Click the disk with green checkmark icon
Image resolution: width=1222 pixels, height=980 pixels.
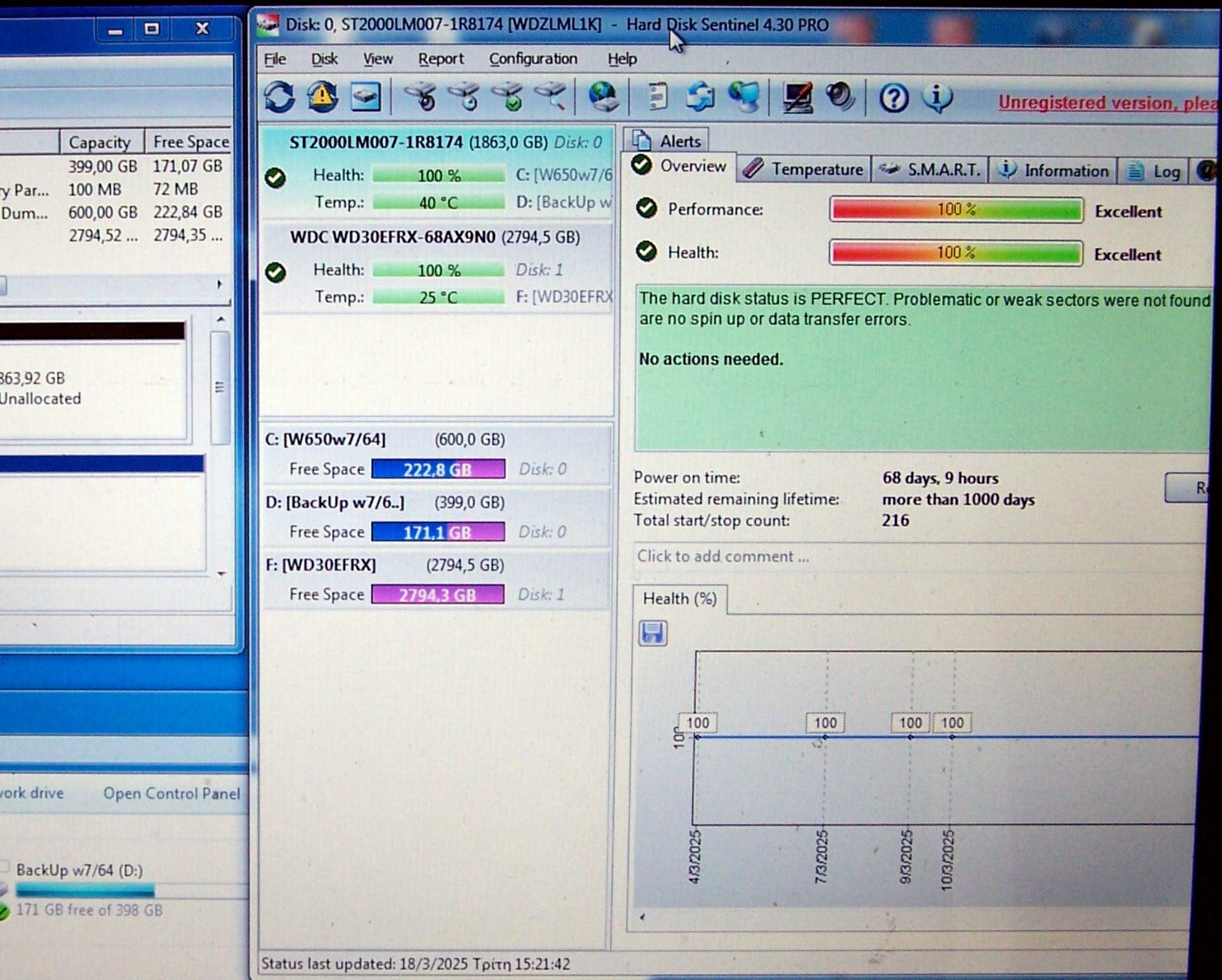coord(508,96)
